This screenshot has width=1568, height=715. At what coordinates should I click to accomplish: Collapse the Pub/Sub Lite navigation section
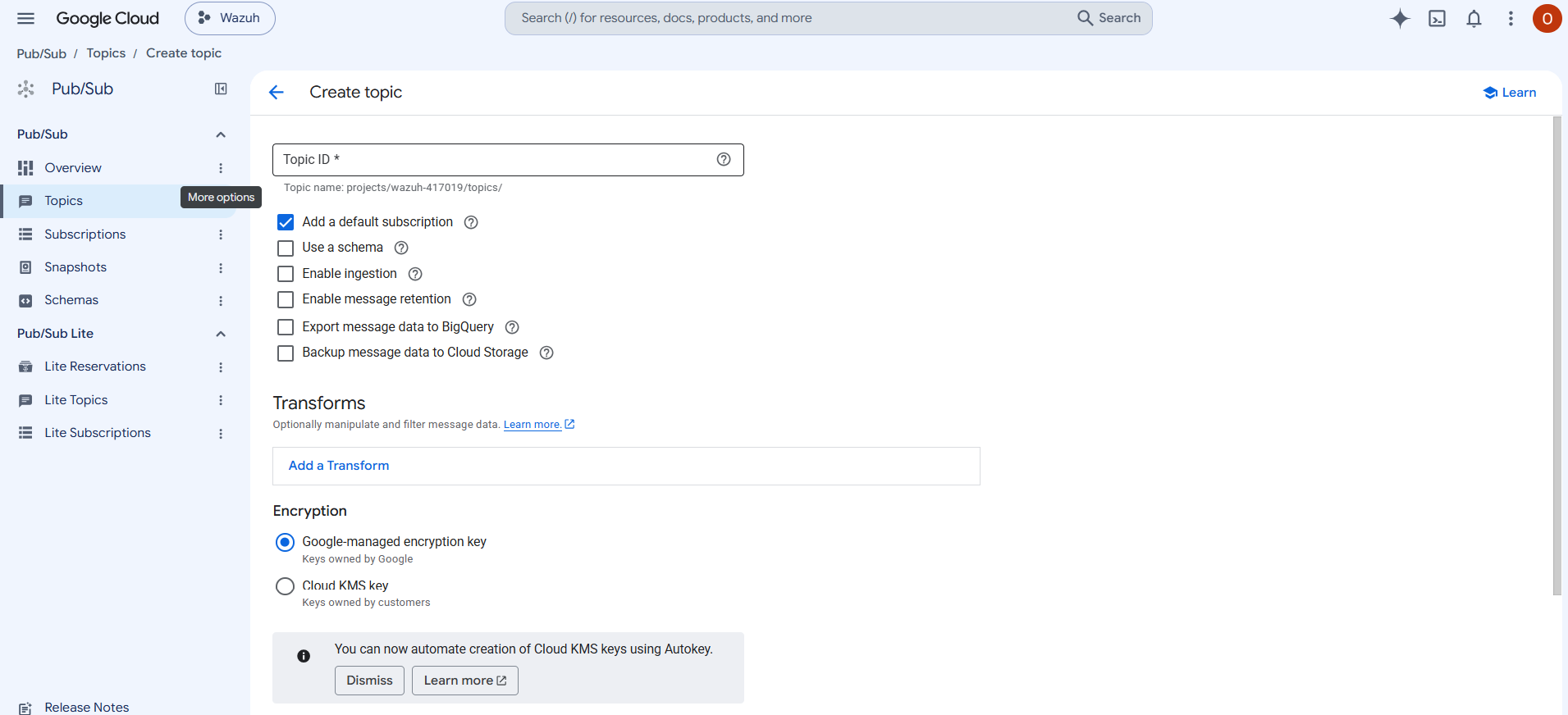221,334
